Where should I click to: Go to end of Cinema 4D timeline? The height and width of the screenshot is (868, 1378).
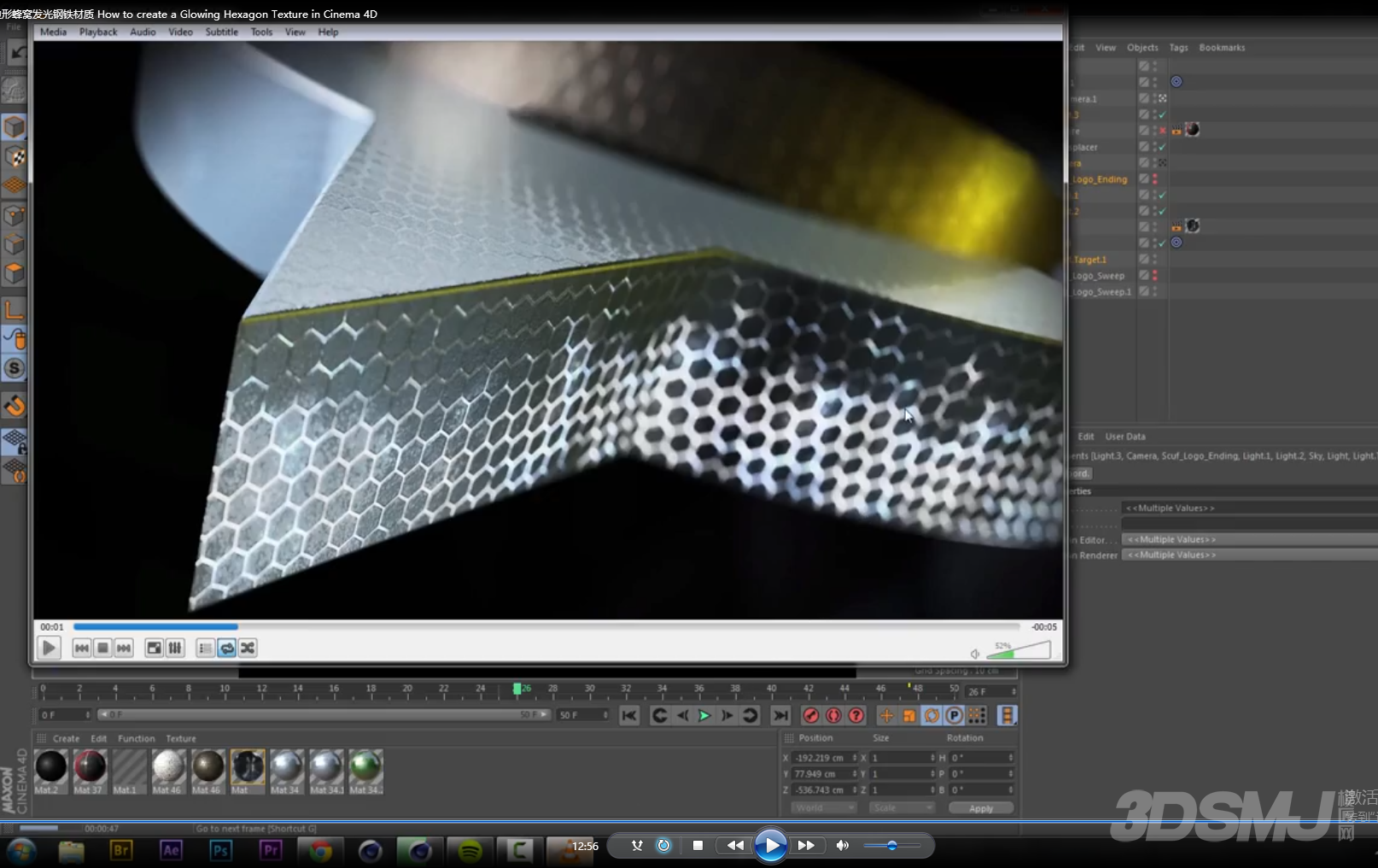(x=780, y=715)
